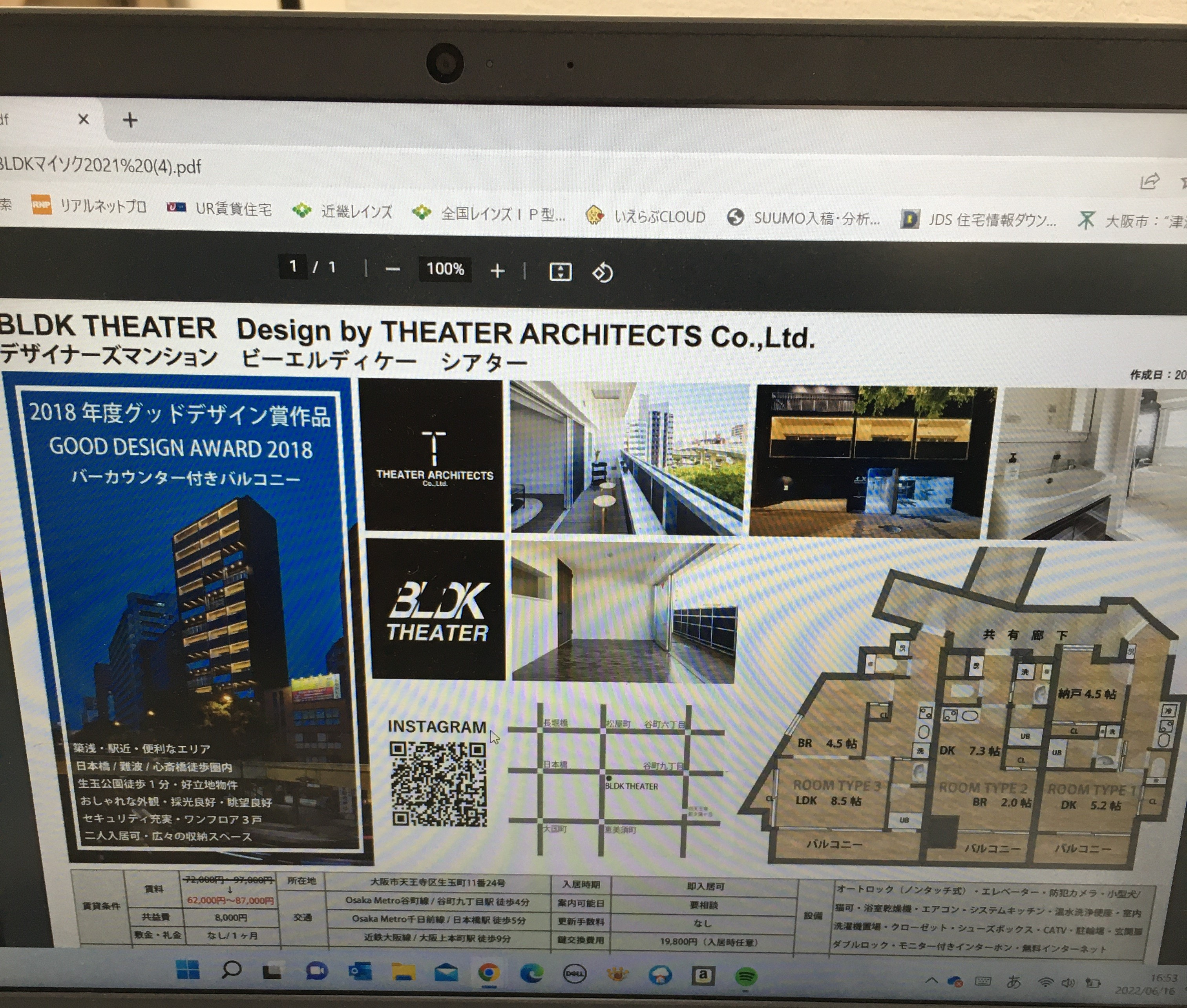Click the BLDK THEATER logo image
The width and height of the screenshot is (1187, 1008).
click(x=438, y=610)
